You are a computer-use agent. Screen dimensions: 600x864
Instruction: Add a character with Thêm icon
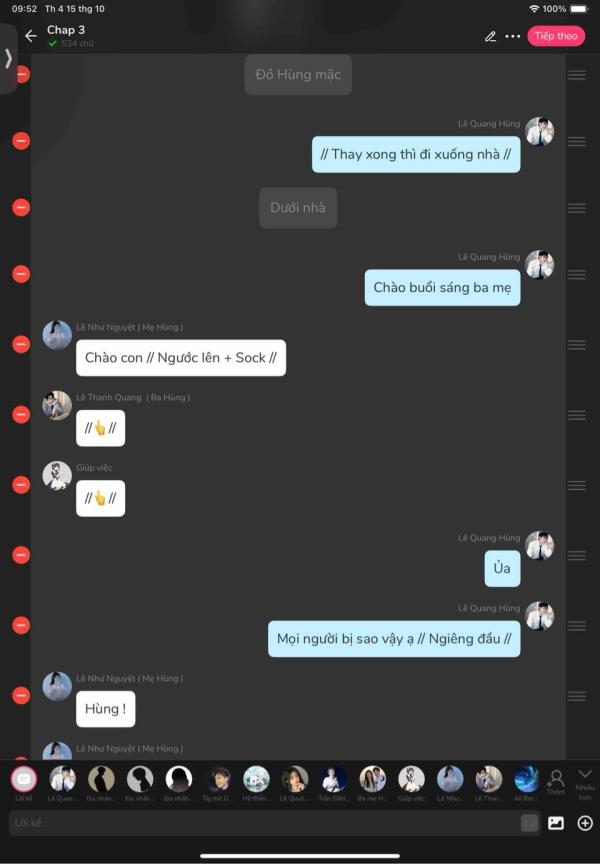click(x=556, y=782)
